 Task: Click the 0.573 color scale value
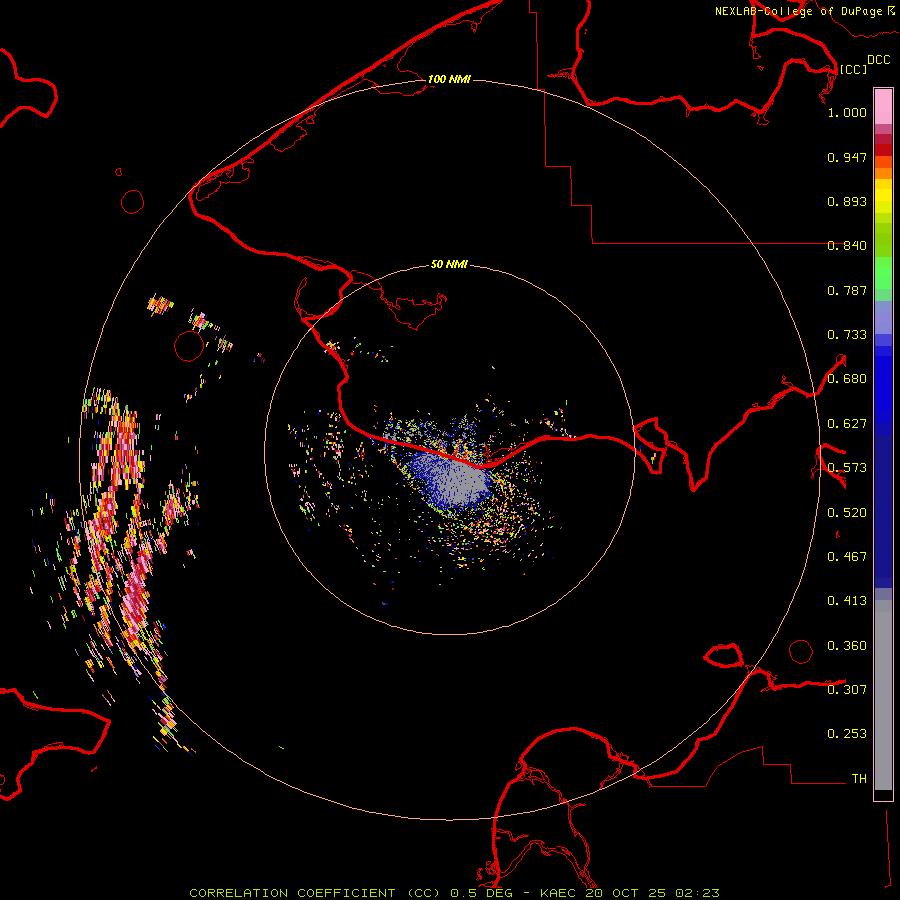click(847, 468)
